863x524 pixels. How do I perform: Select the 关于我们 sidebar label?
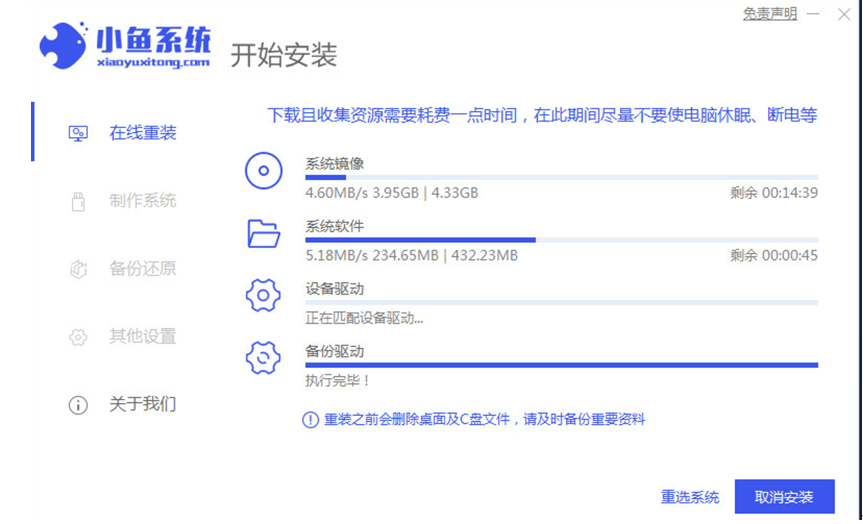point(143,405)
